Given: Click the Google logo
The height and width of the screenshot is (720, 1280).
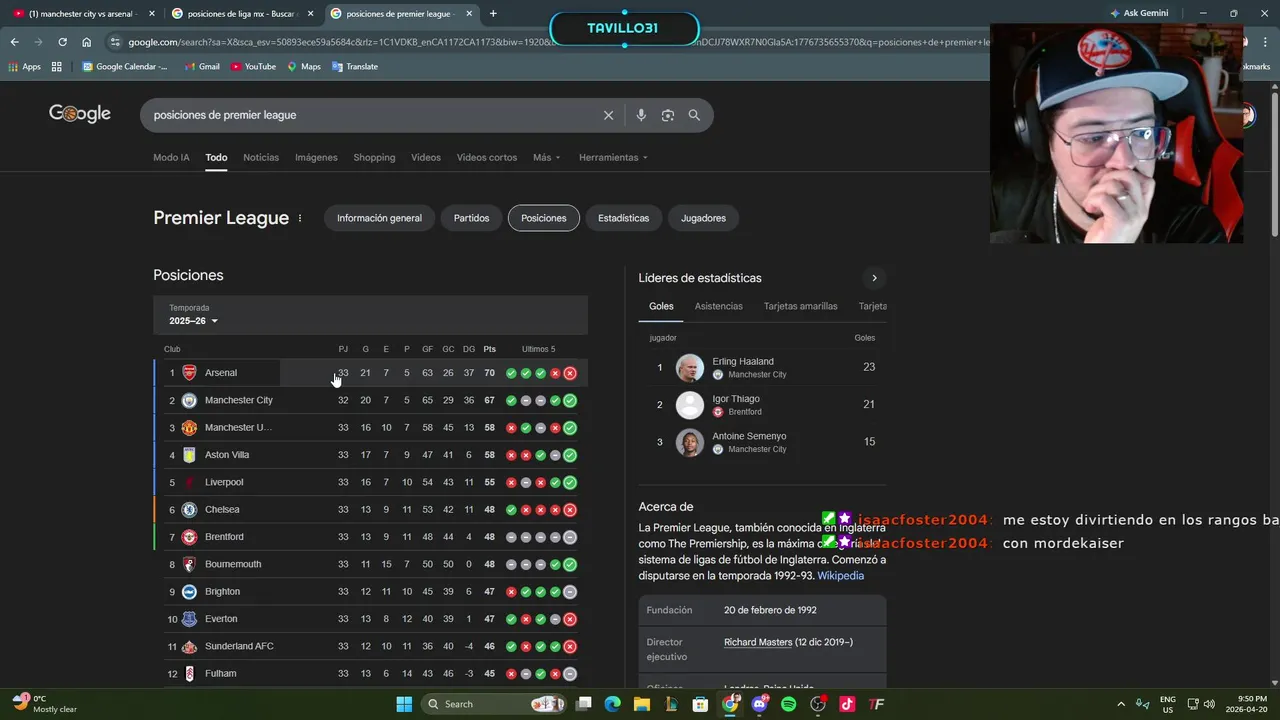Looking at the screenshot, I should click(80, 114).
